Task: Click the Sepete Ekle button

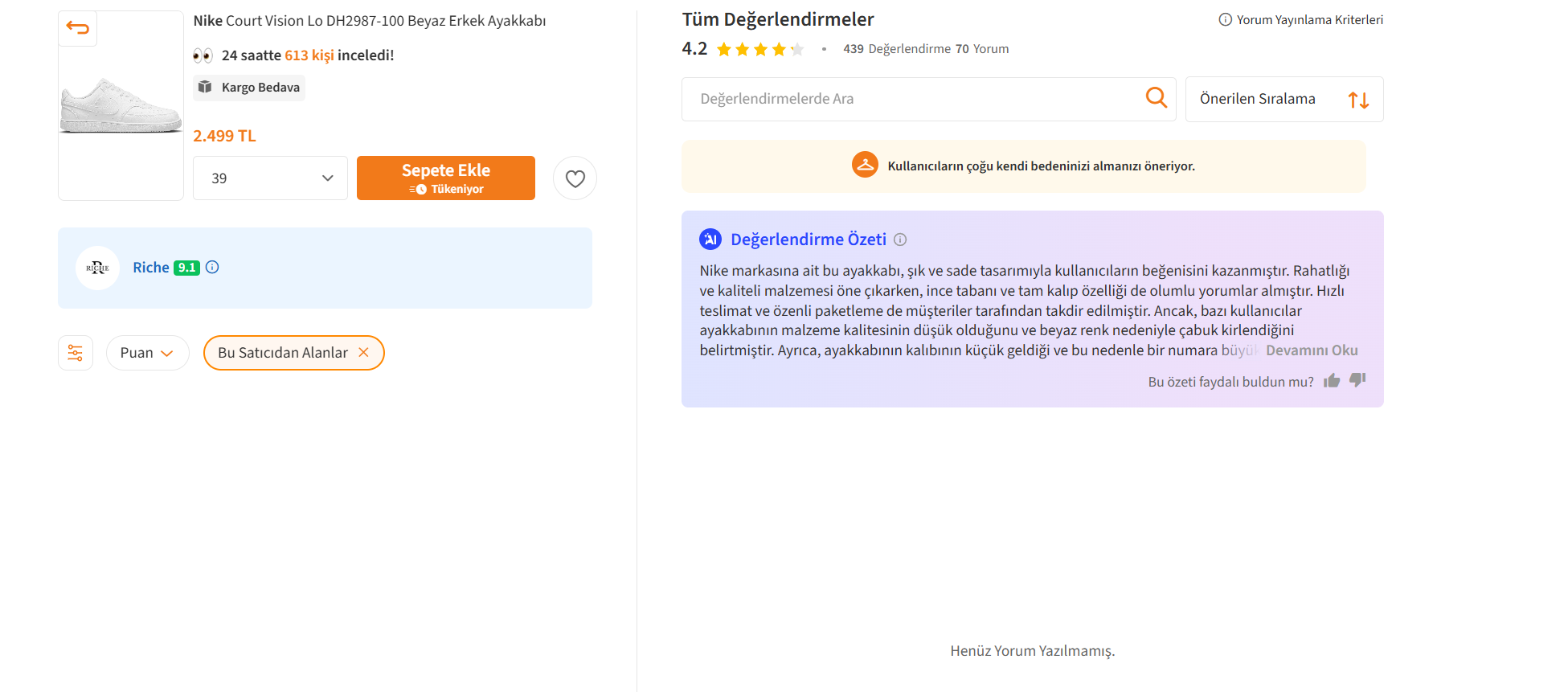Action: tap(446, 178)
